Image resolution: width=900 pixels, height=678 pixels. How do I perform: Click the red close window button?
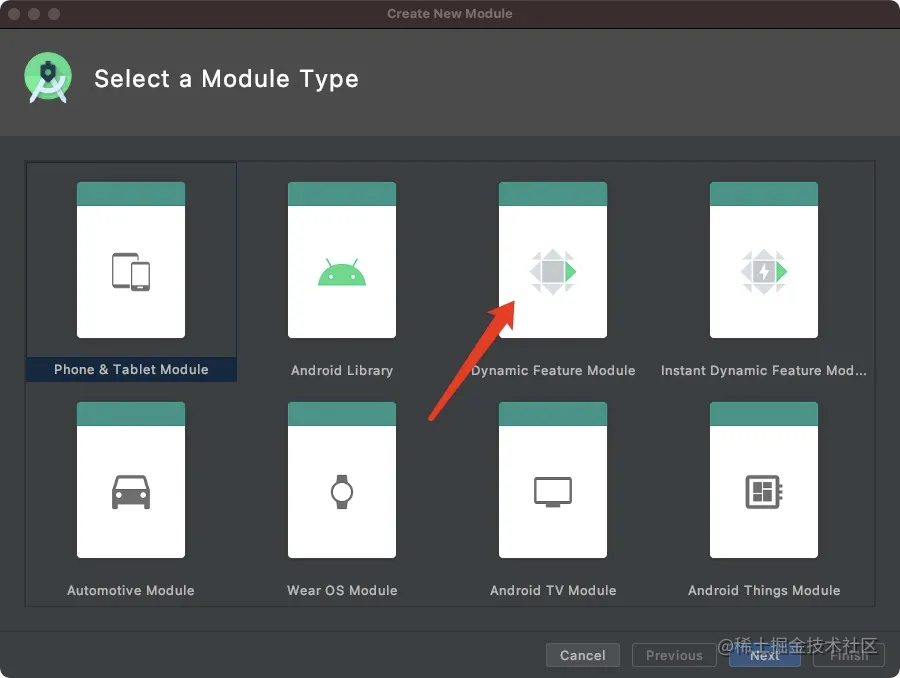point(14,14)
